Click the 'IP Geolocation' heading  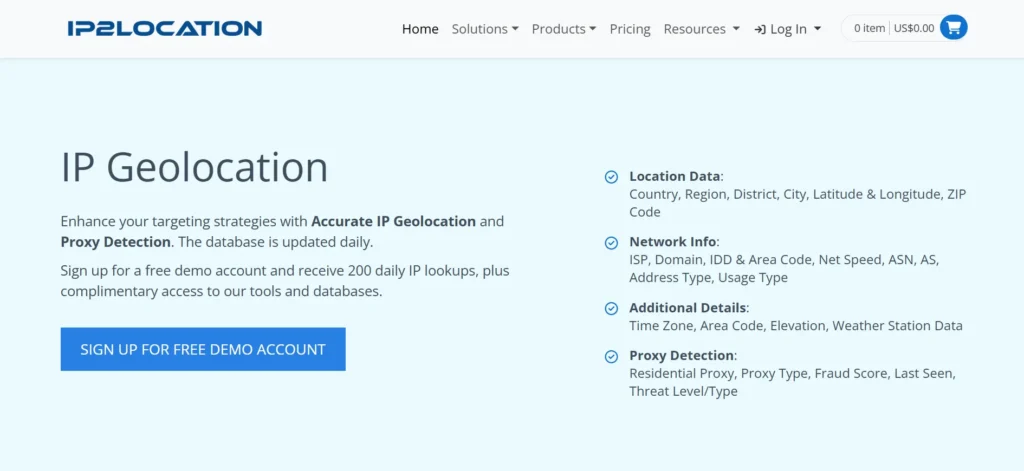coord(195,167)
